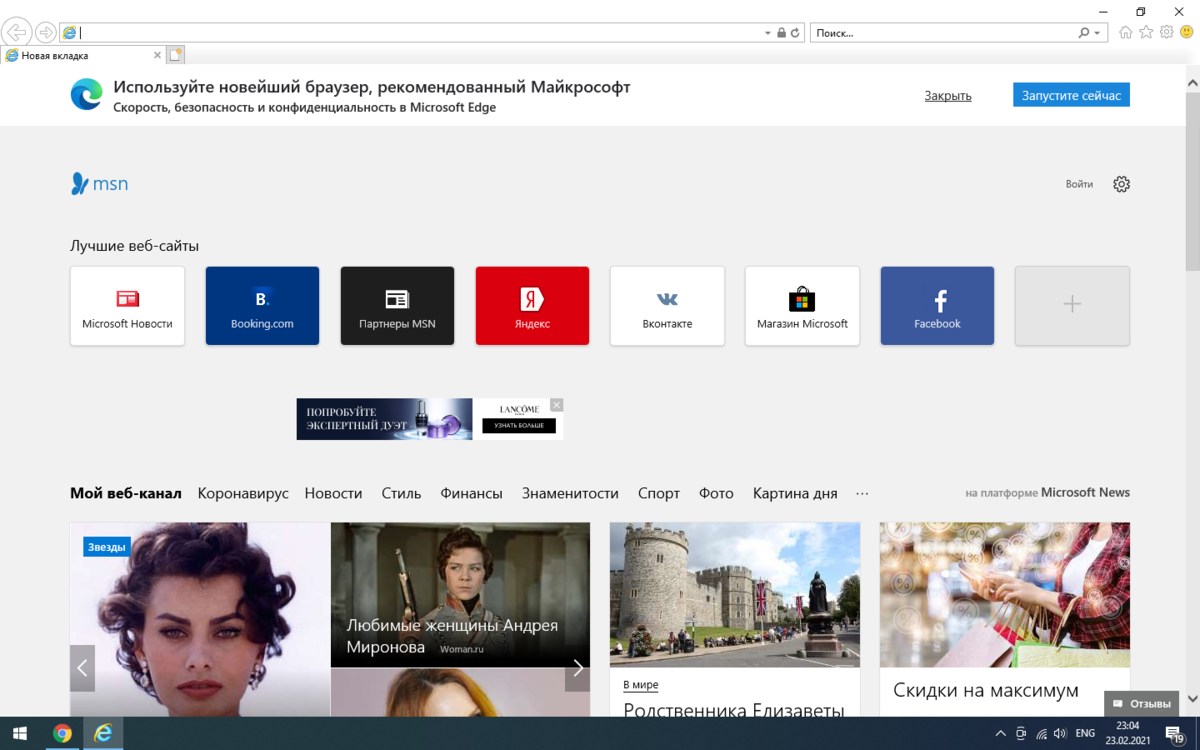Open the Спорт feed tab
This screenshot has width=1200, height=750.
(659, 493)
